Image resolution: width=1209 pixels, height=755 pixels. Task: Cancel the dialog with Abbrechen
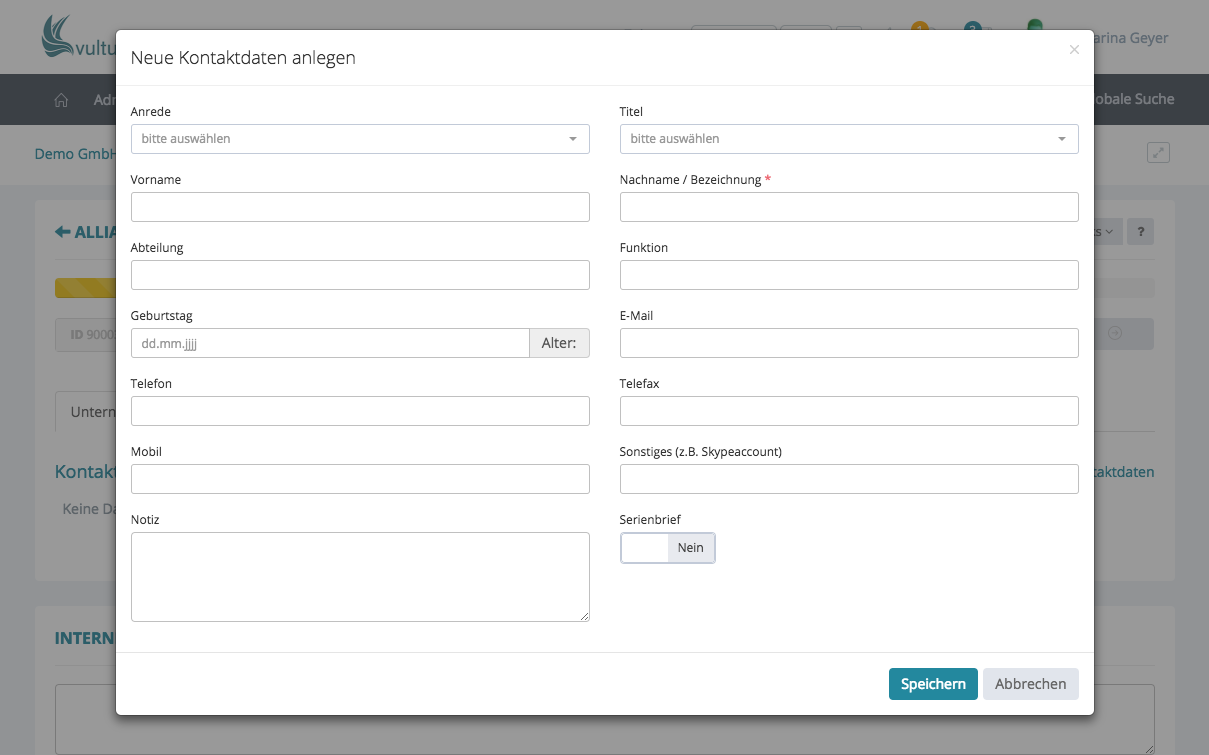[x=1030, y=684]
